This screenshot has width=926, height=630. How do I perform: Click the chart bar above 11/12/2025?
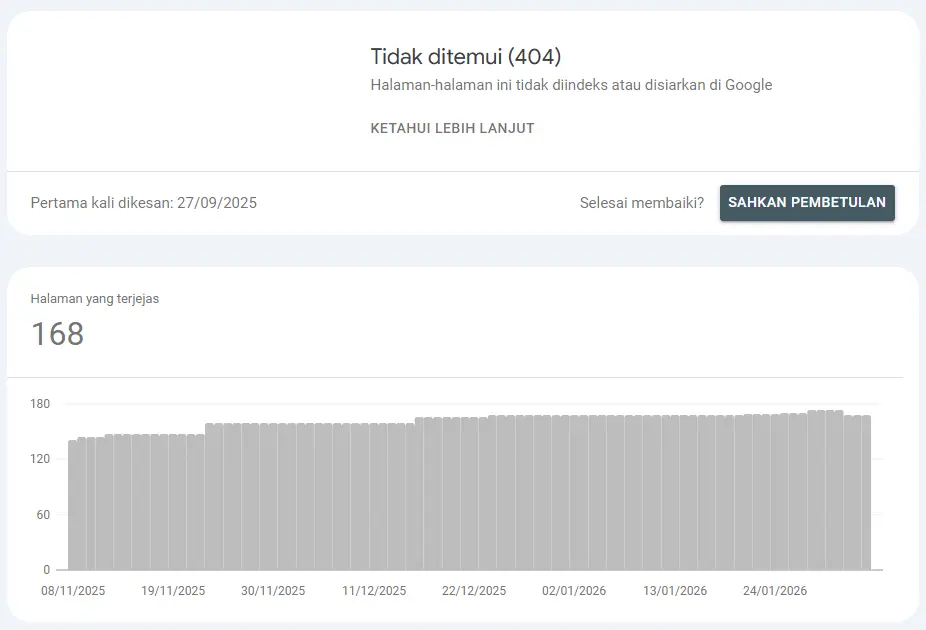point(375,497)
